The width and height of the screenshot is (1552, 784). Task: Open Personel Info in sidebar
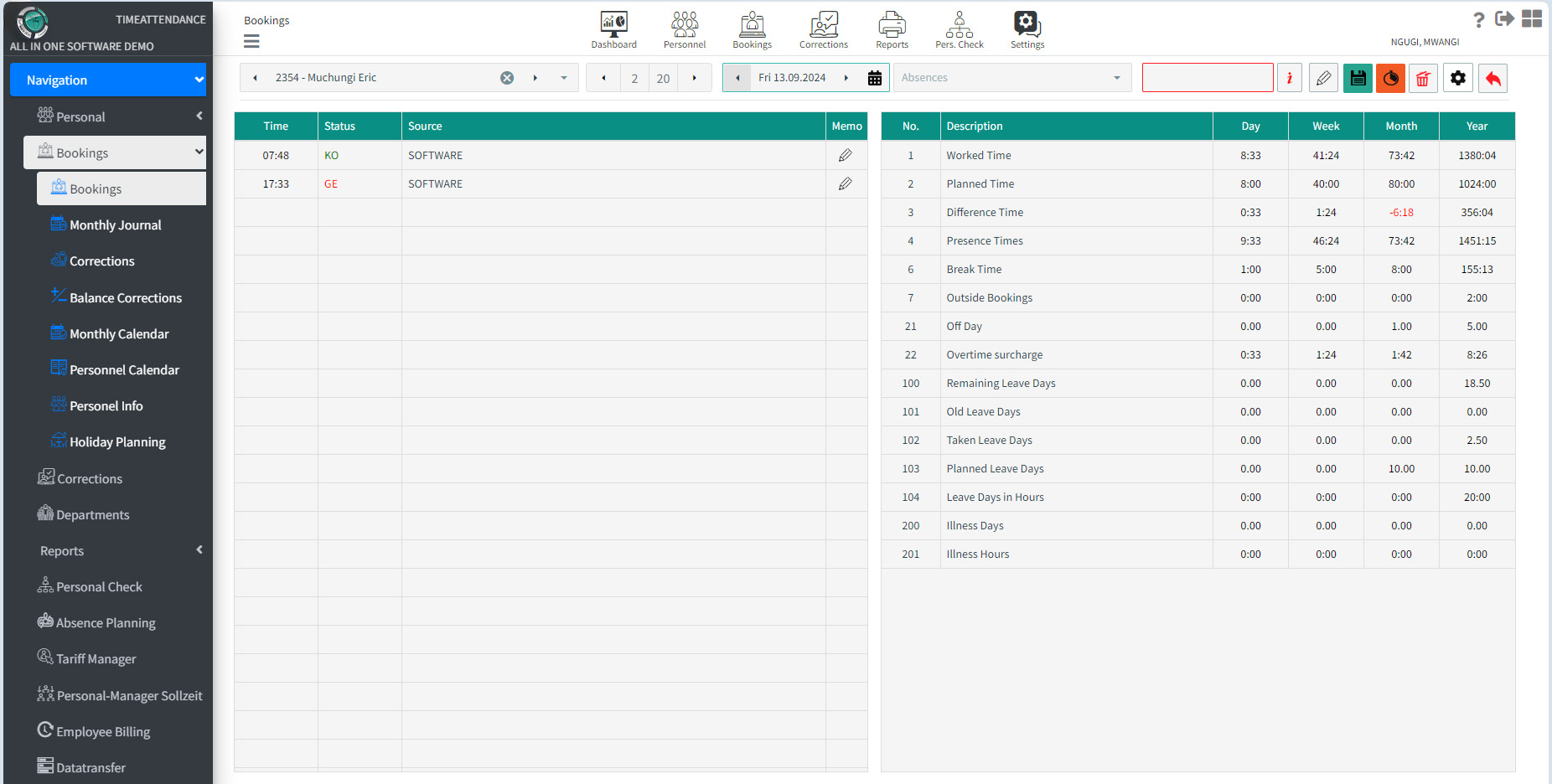(106, 405)
